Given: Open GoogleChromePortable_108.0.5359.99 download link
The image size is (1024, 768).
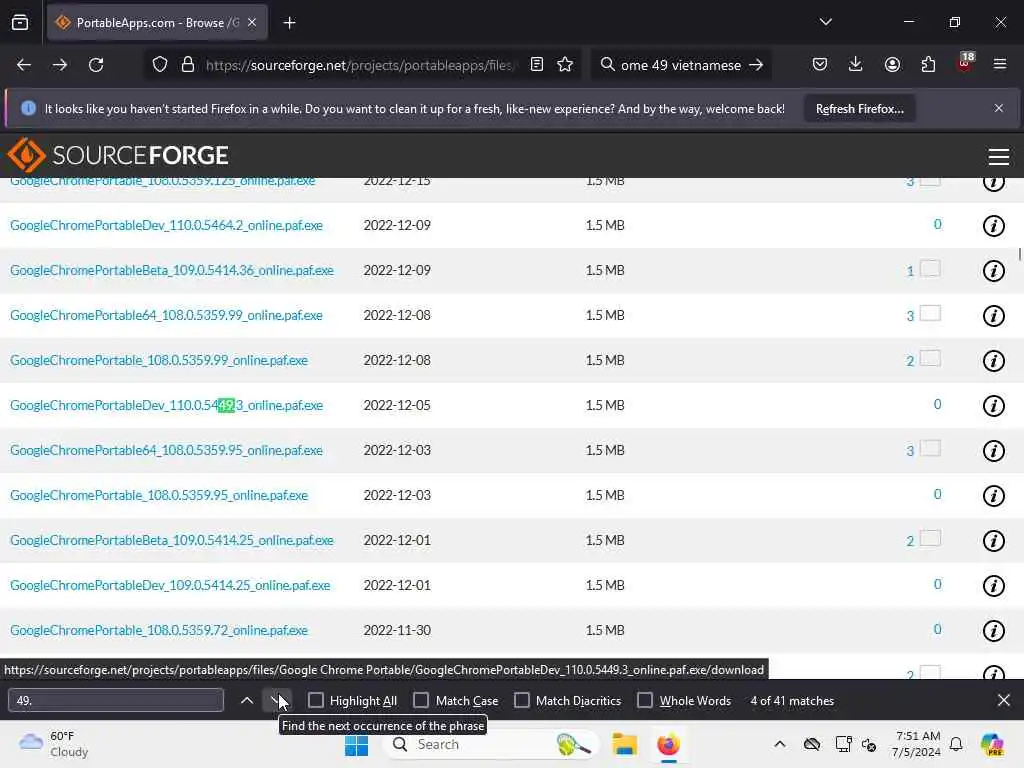Looking at the screenshot, I should (x=159, y=360).
